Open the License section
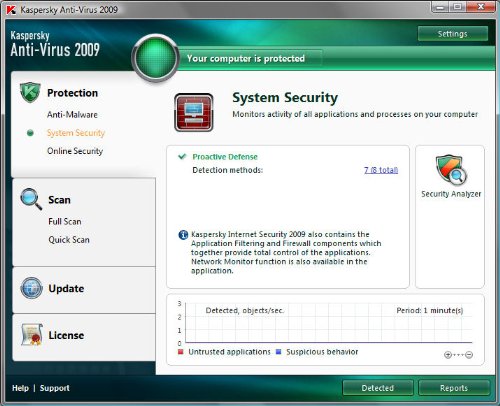 click(66, 335)
